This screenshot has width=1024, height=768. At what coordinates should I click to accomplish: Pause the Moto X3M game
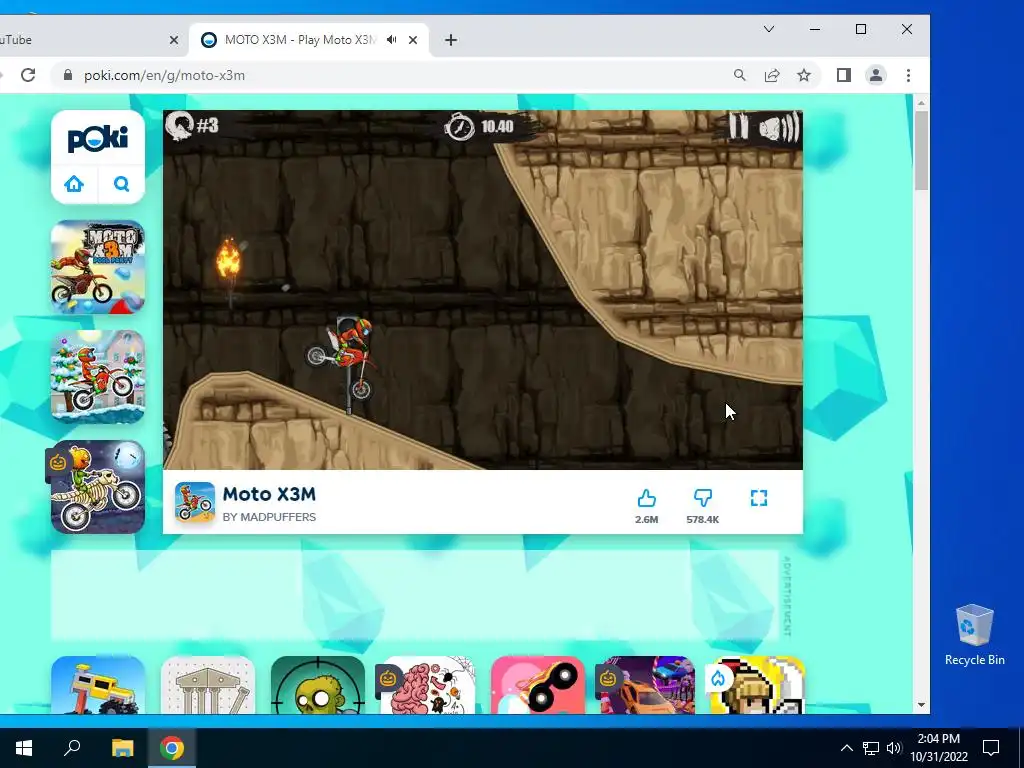coord(739,126)
